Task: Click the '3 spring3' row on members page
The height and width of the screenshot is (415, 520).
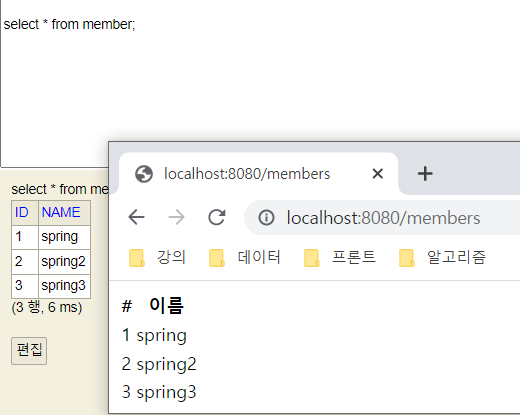Action: point(159,392)
